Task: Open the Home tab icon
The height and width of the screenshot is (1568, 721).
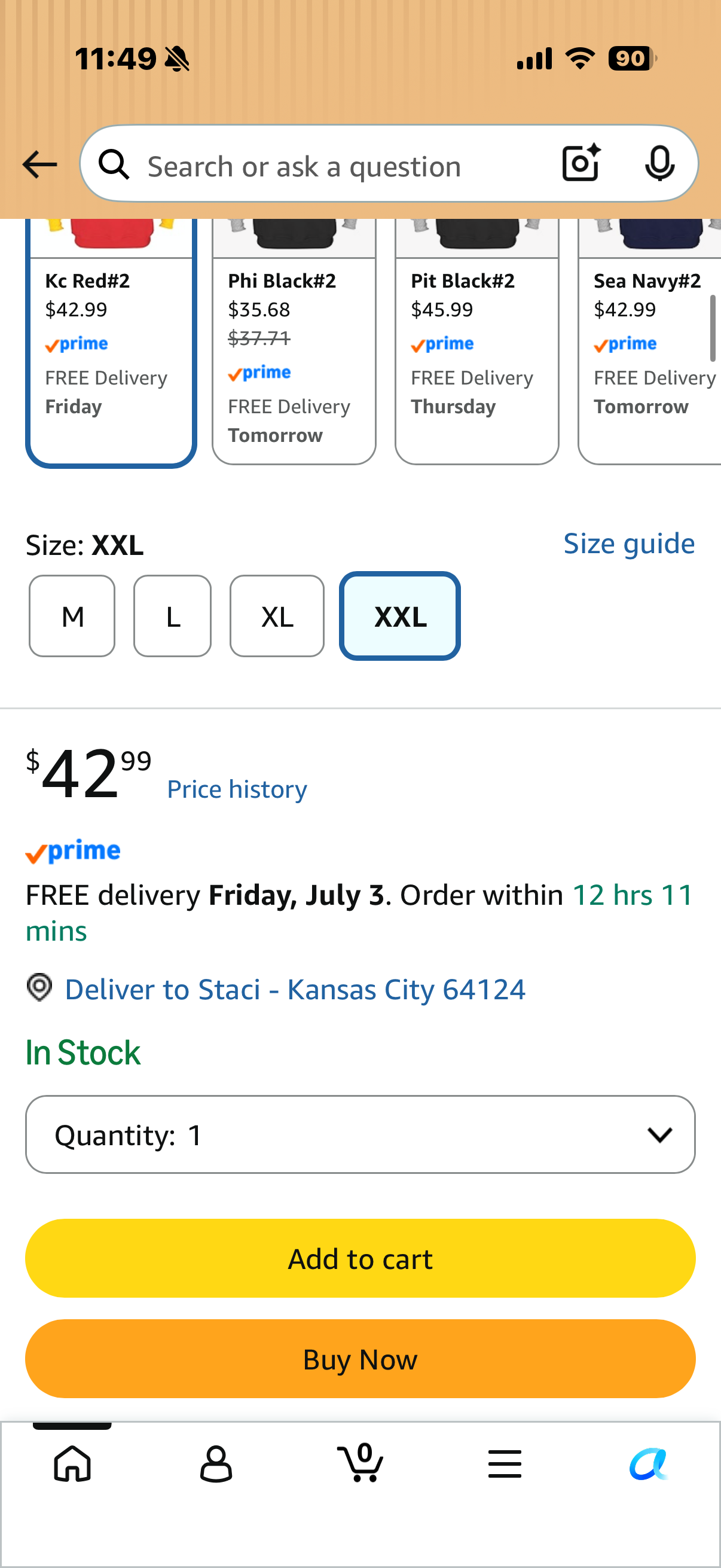Action: coord(72,1463)
